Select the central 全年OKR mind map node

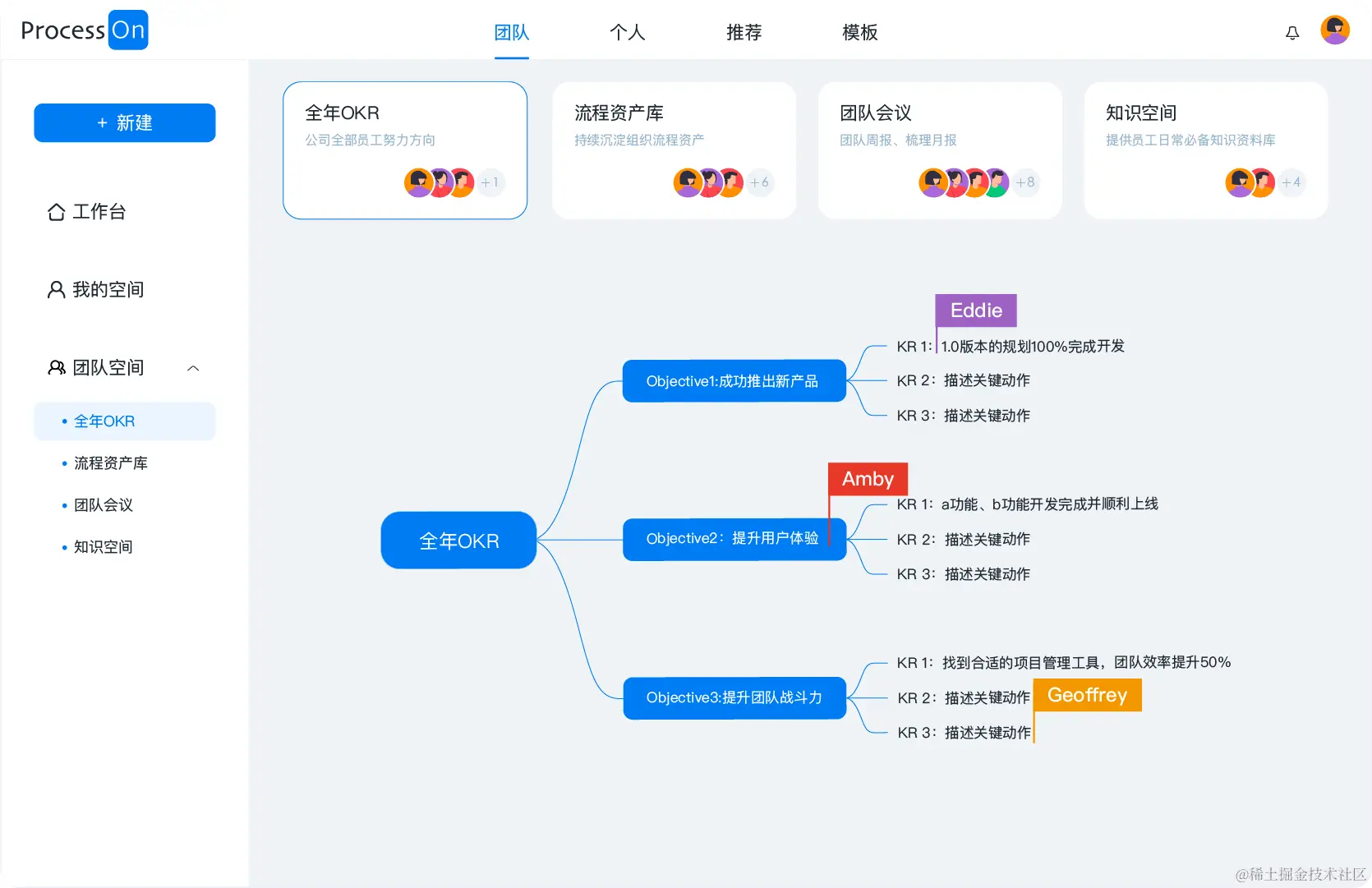tap(458, 540)
